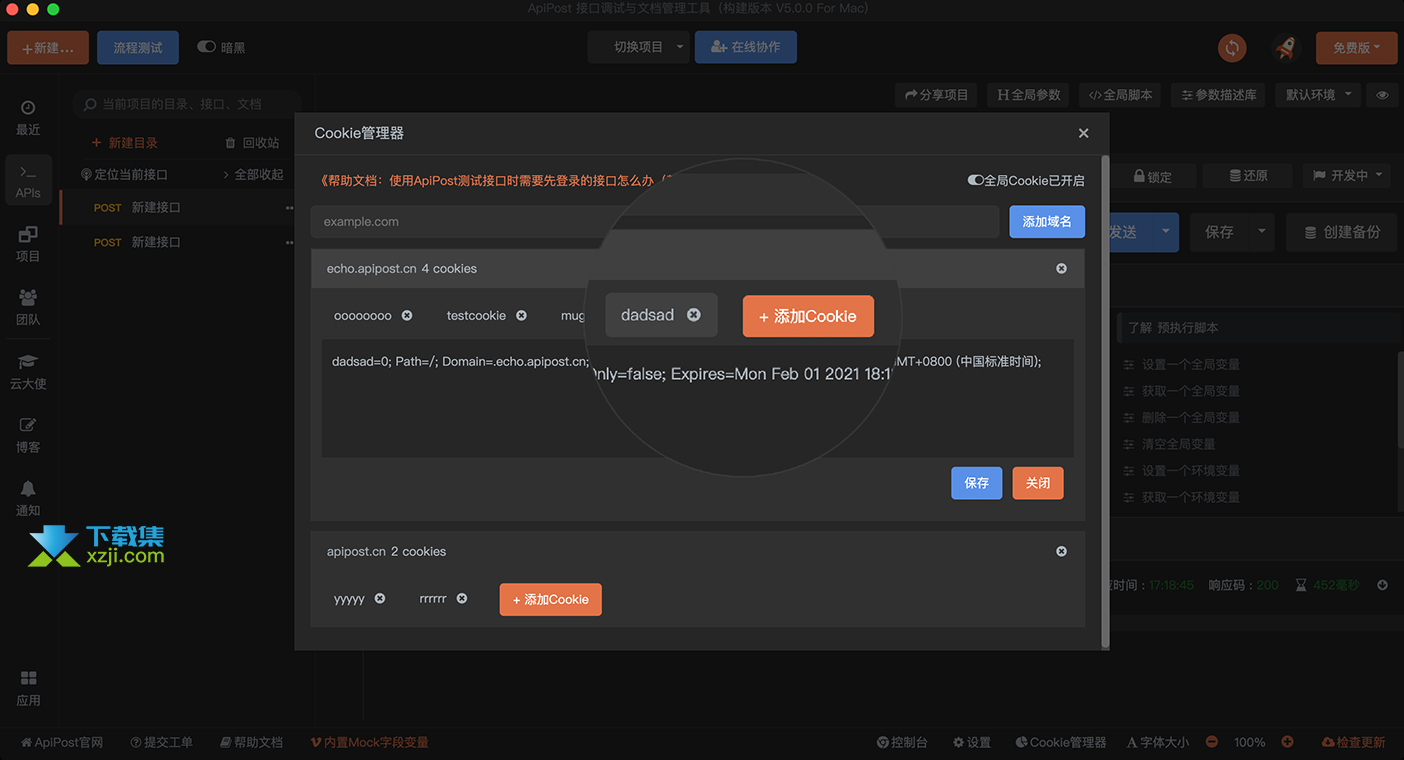Open 回收站 recycle bin
Screen dimensions: 1404x760
pos(253,143)
